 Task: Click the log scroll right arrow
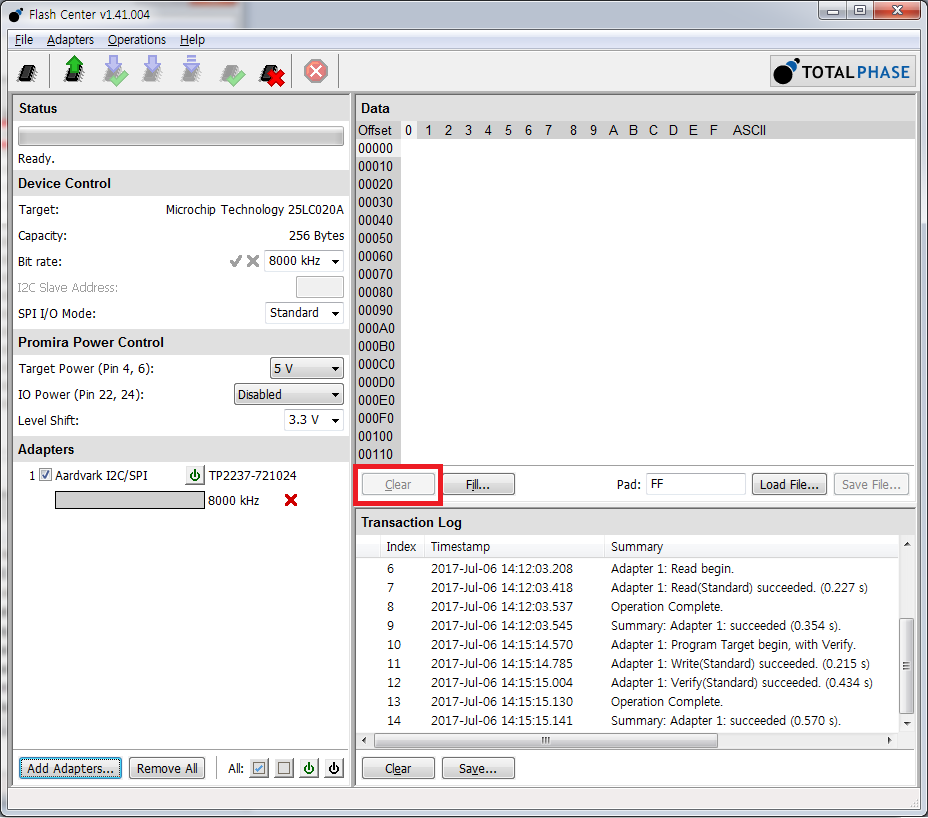[x=890, y=740]
